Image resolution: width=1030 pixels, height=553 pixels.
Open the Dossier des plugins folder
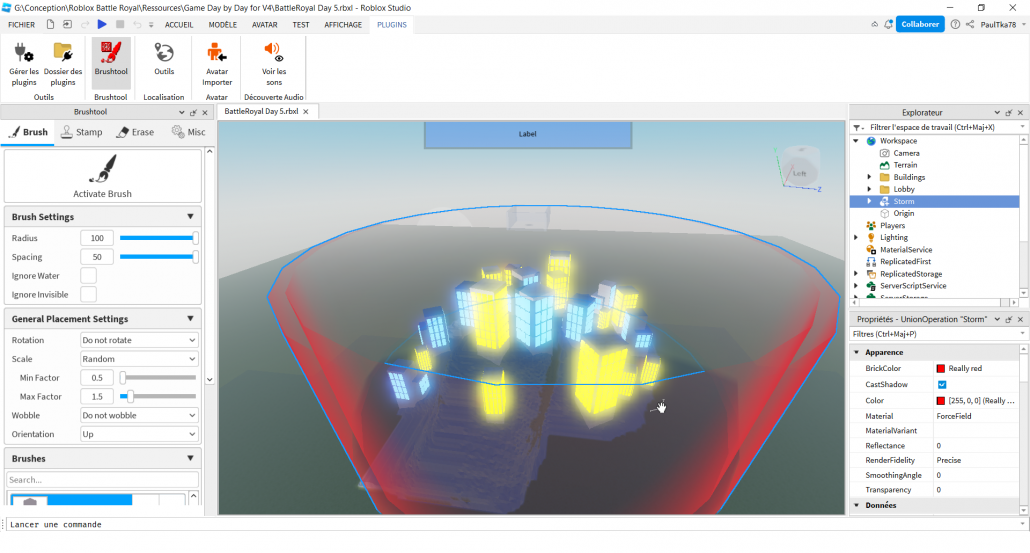pyautogui.click(x=63, y=53)
